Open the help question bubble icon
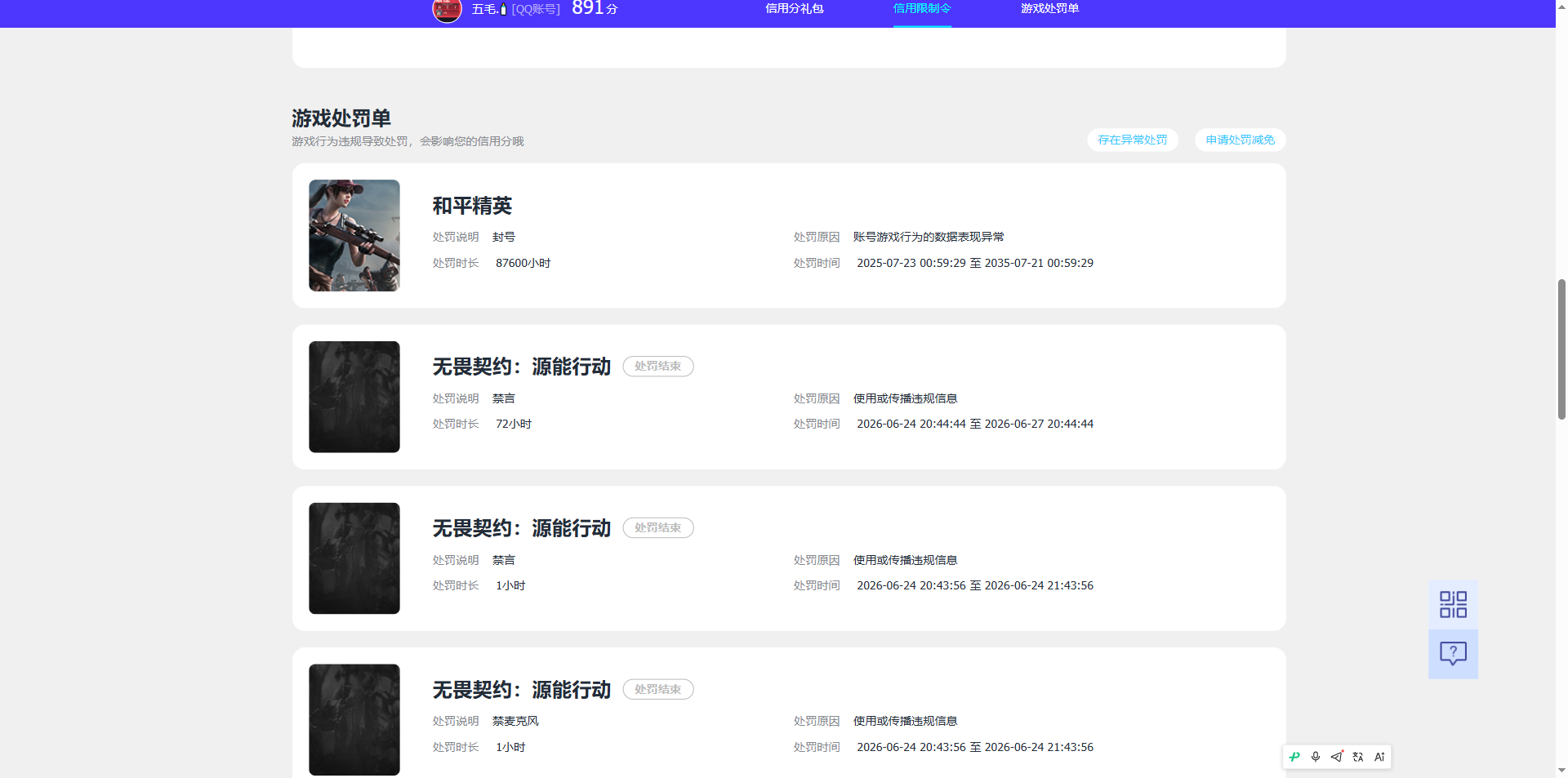Screen dimensions: 1568x778 click(x=1453, y=654)
